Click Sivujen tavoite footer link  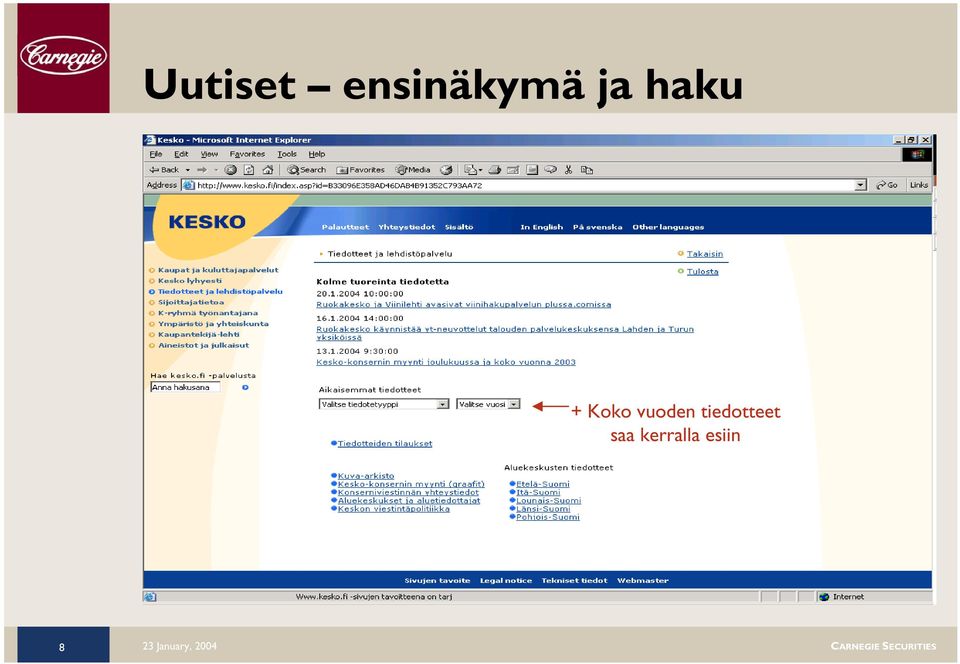tap(437, 581)
